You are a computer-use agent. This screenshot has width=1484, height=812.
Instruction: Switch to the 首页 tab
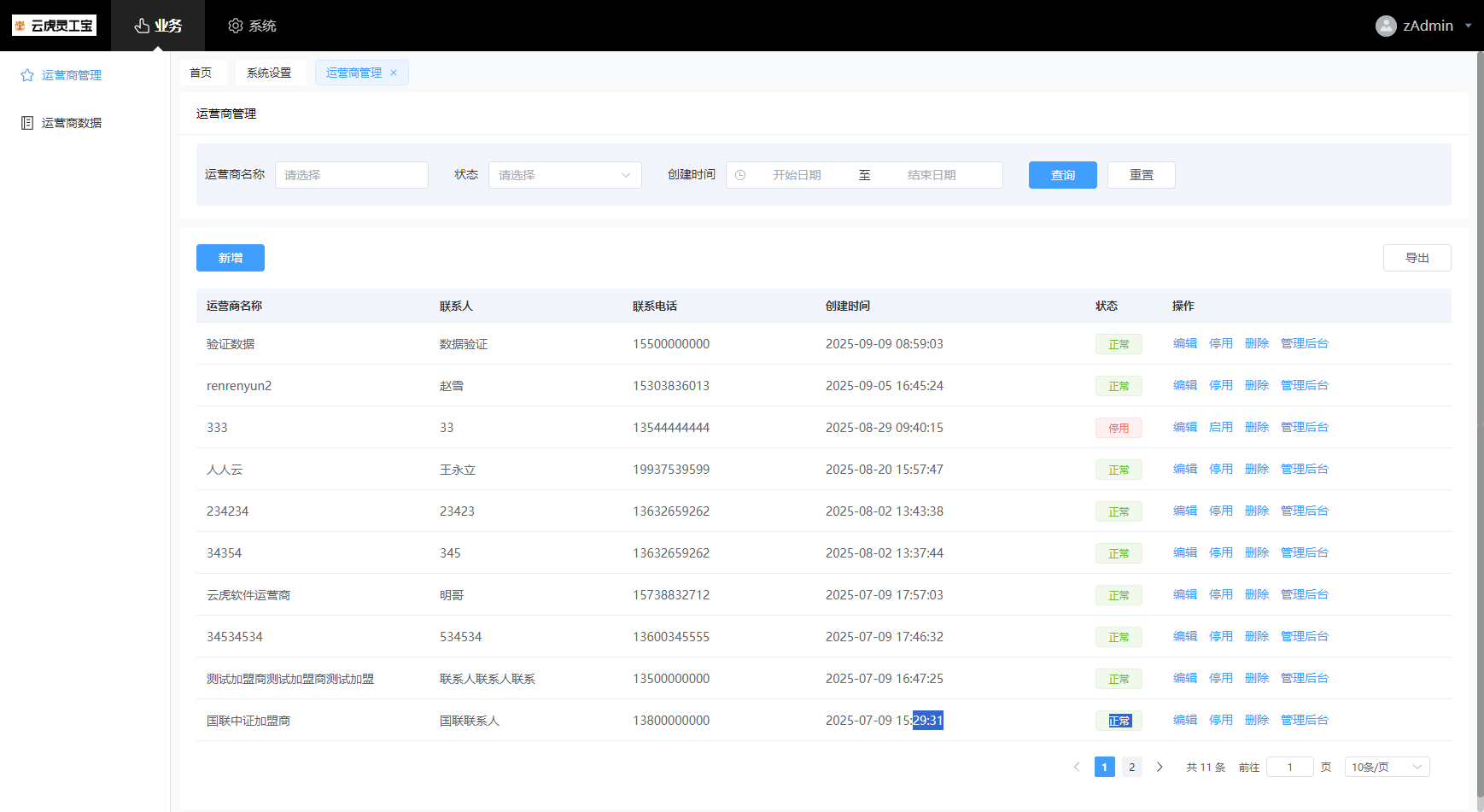pyautogui.click(x=201, y=73)
